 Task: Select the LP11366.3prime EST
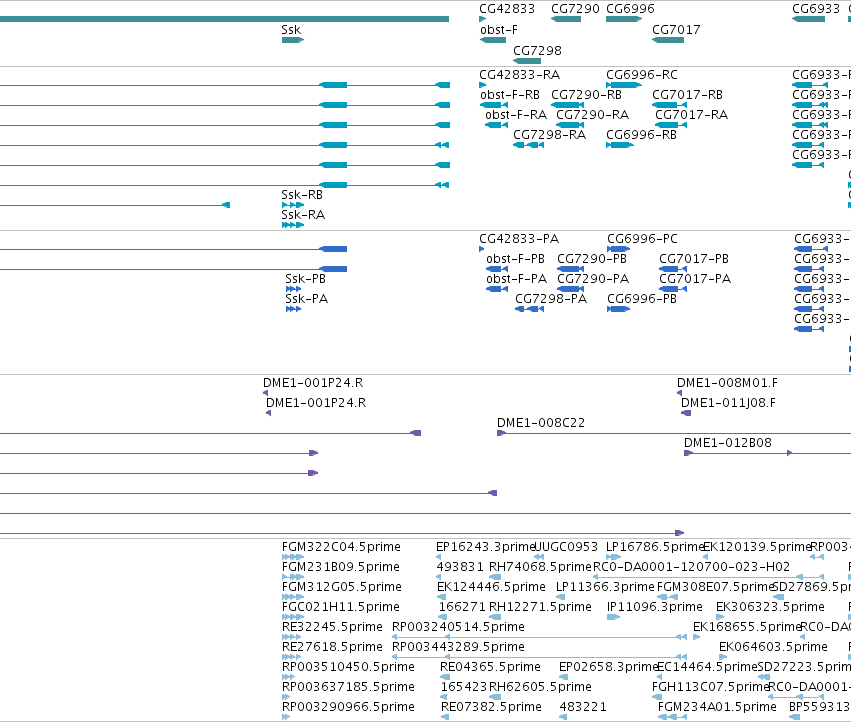click(x=561, y=597)
